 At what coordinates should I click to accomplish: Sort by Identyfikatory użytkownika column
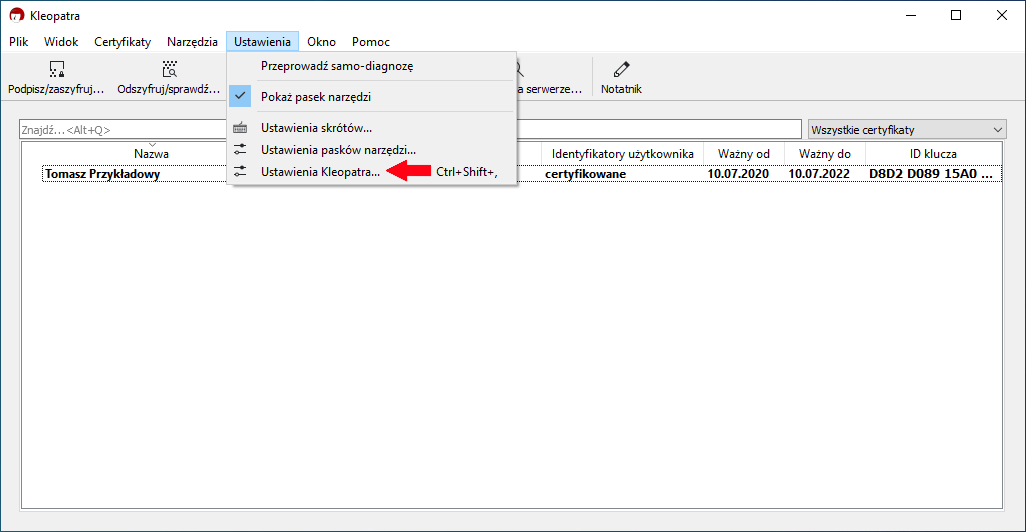click(622, 154)
